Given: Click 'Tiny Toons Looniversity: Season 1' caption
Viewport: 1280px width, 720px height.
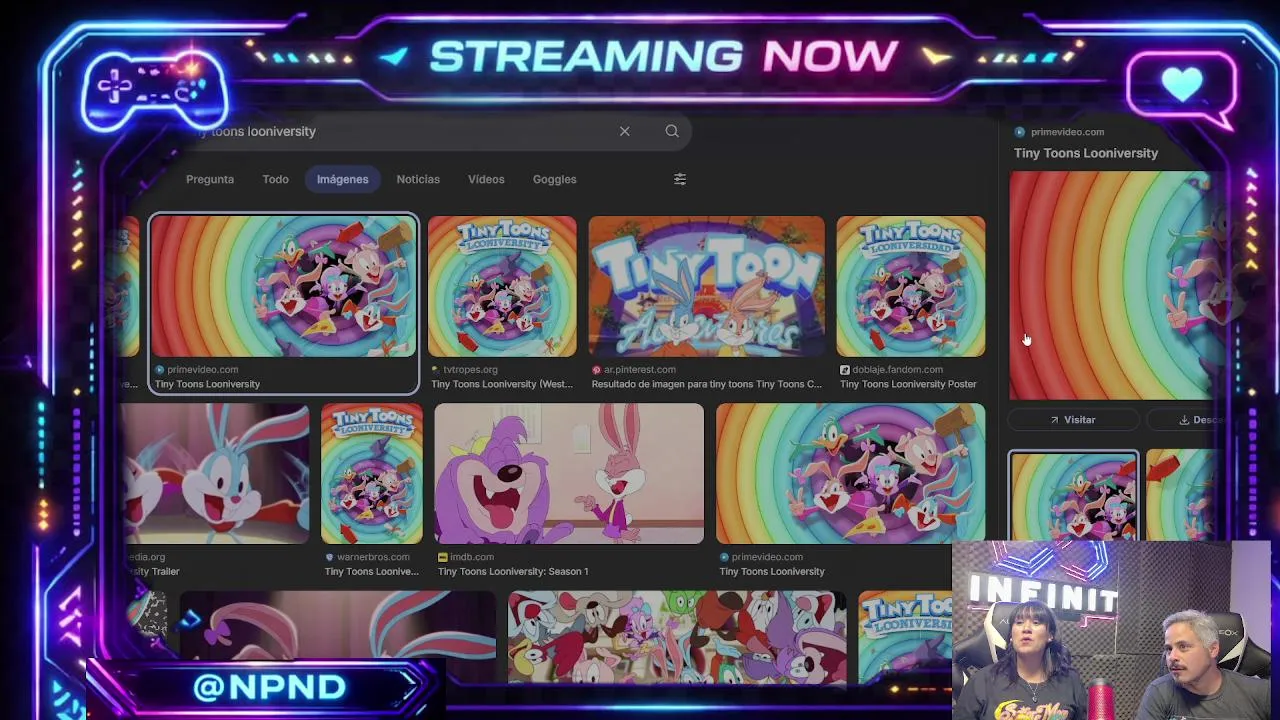Looking at the screenshot, I should [513, 572].
